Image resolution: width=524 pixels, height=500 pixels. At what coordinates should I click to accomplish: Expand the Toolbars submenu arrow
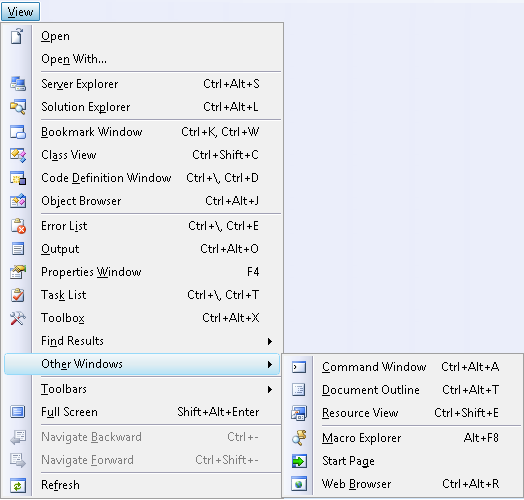pyautogui.click(x=270, y=389)
